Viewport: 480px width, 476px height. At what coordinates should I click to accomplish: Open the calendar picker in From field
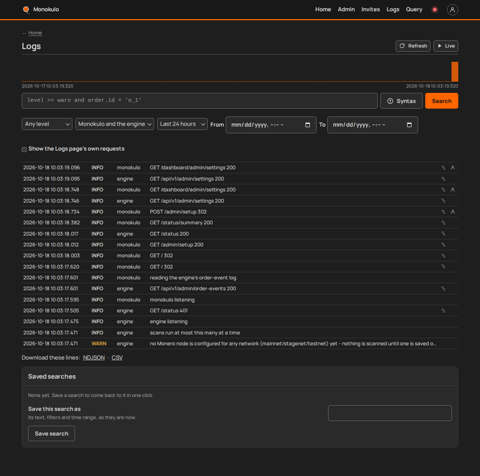click(x=307, y=125)
